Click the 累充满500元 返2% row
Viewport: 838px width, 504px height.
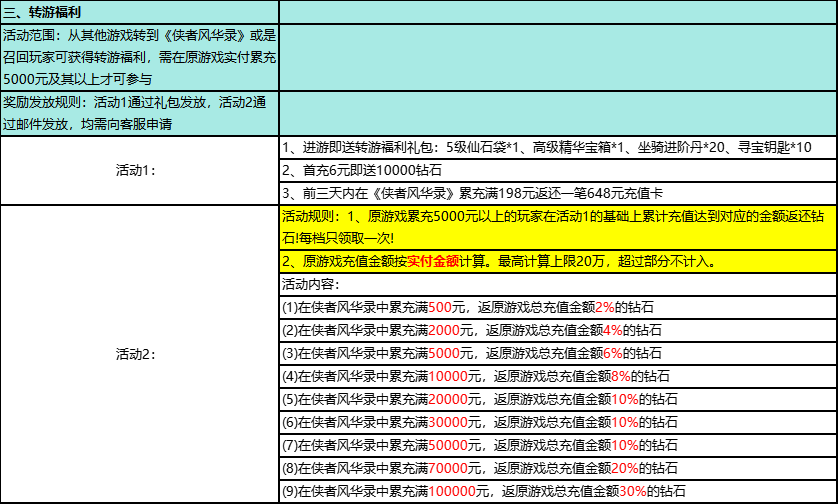coord(556,306)
